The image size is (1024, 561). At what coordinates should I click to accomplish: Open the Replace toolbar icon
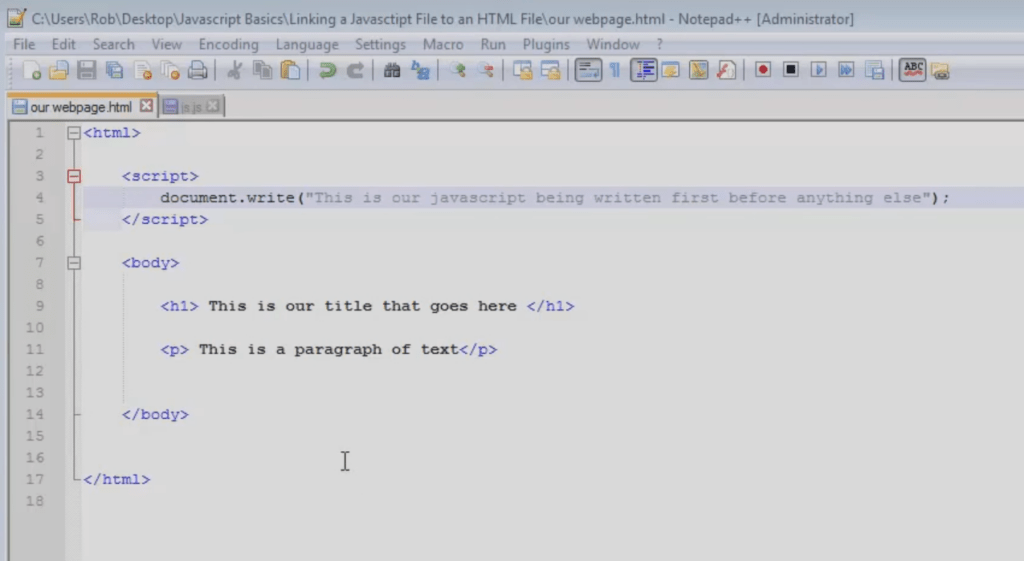420,70
